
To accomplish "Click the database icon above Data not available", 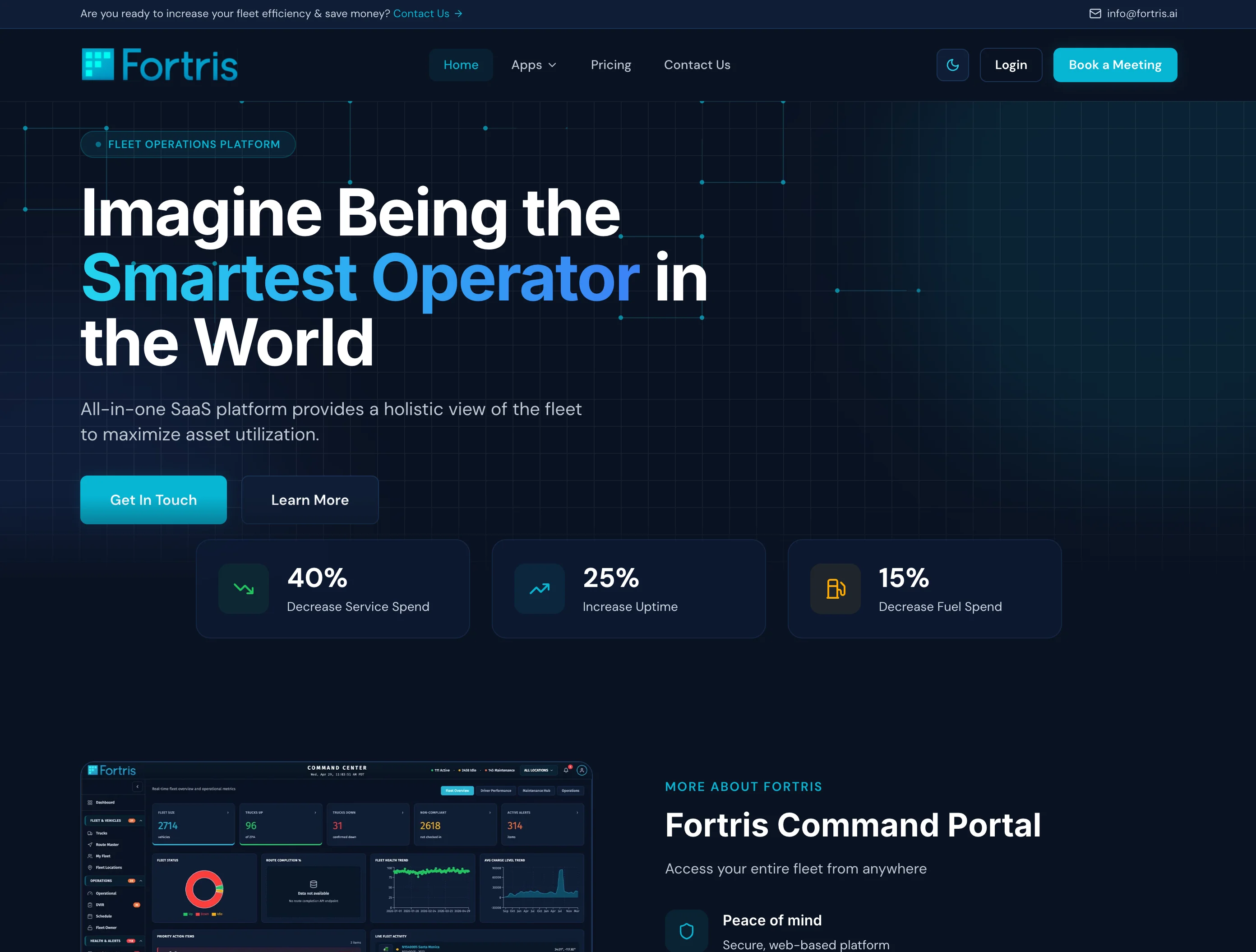I will coord(314,884).
